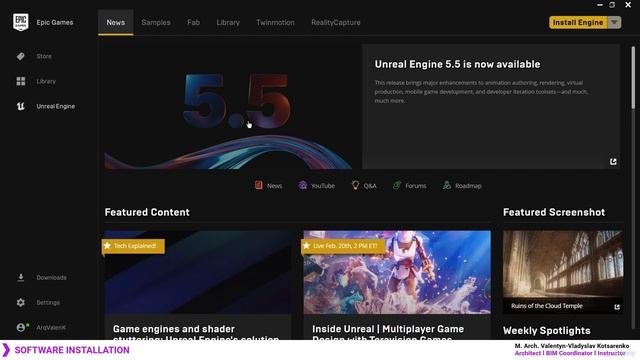Viewport: 640px width, 360px height.
Task: Click the green Forums icon
Action: pyautogui.click(x=397, y=185)
